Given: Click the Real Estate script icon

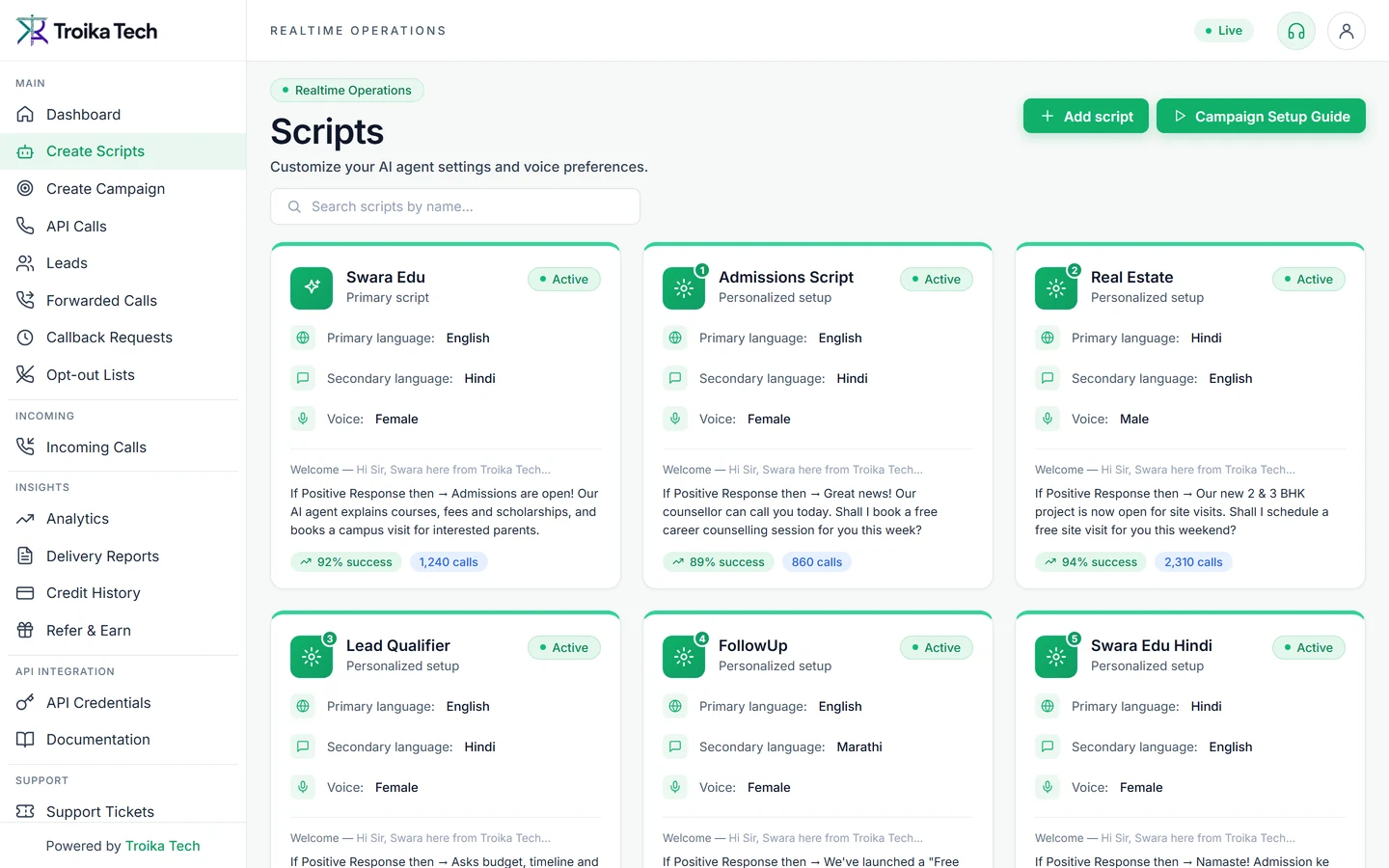Looking at the screenshot, I should tap(1056, 288).
